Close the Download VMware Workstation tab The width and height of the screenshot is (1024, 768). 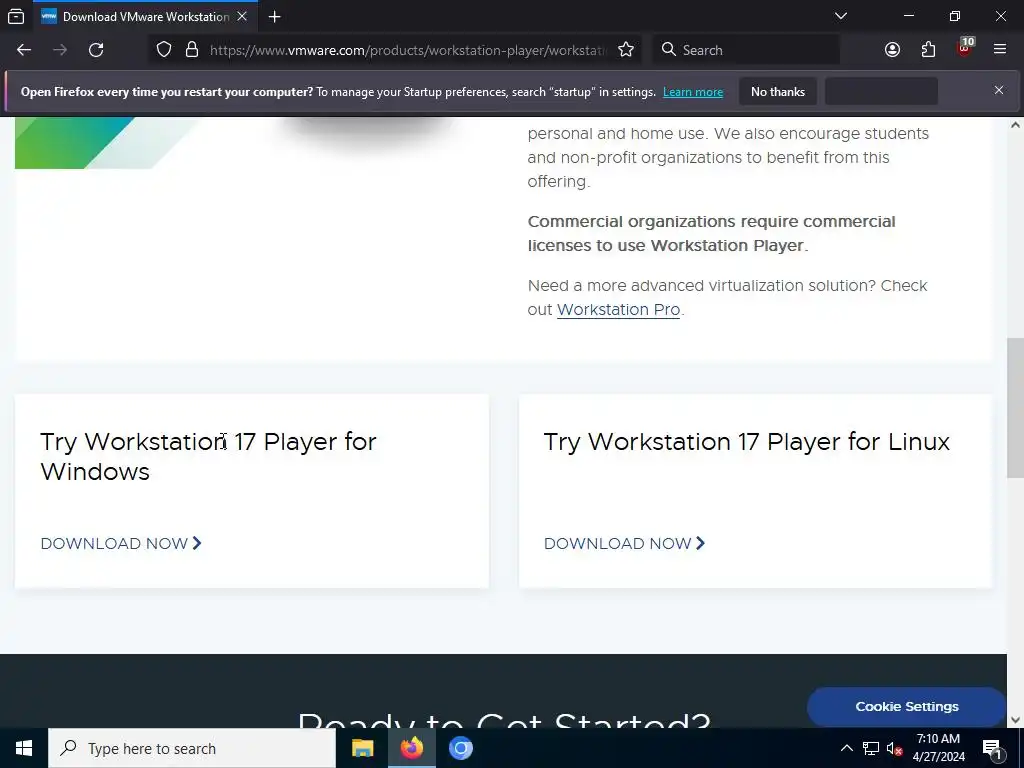(242, 16)
